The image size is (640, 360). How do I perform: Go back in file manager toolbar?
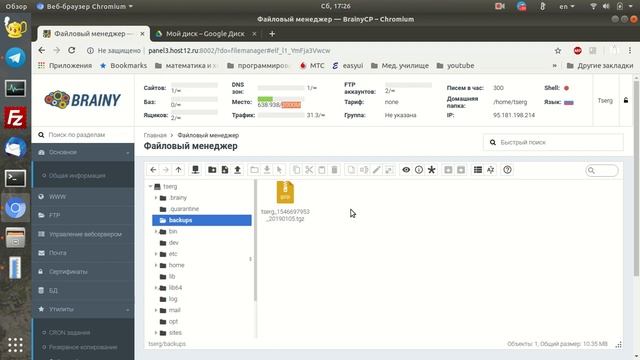click(153, 170)
